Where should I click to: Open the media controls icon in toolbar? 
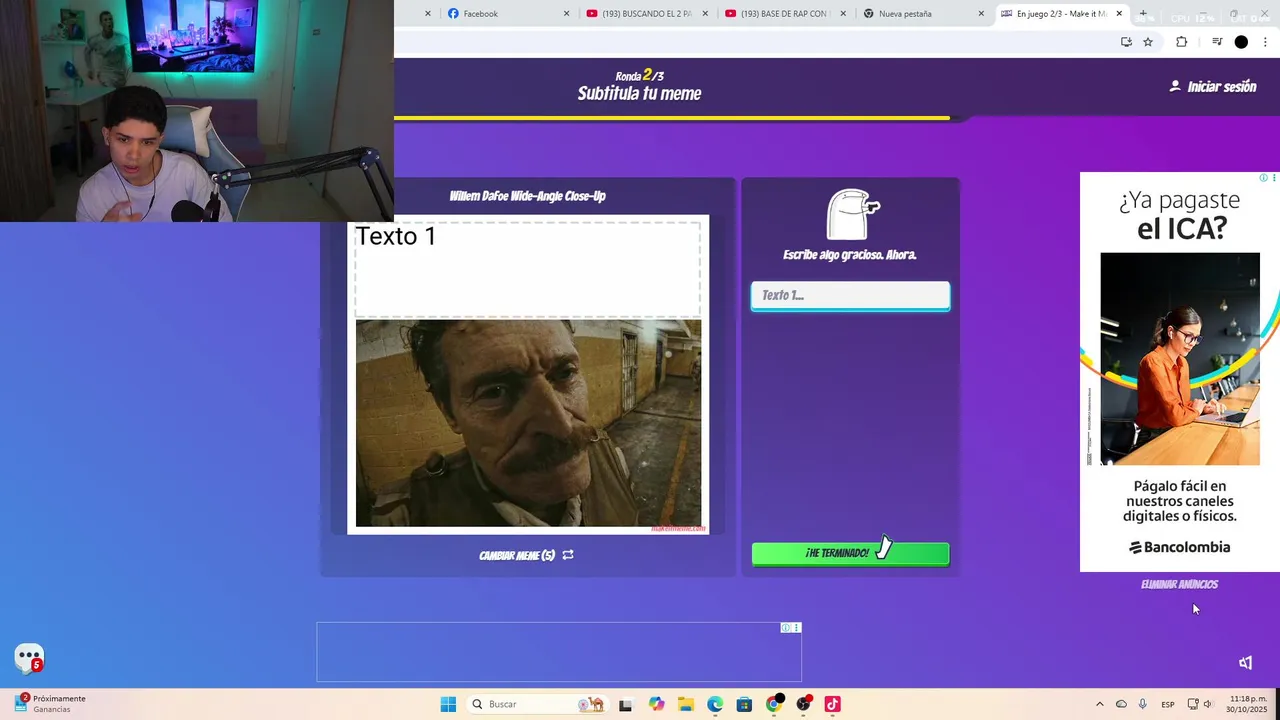pyautogui.click(x=1217, y=42)
